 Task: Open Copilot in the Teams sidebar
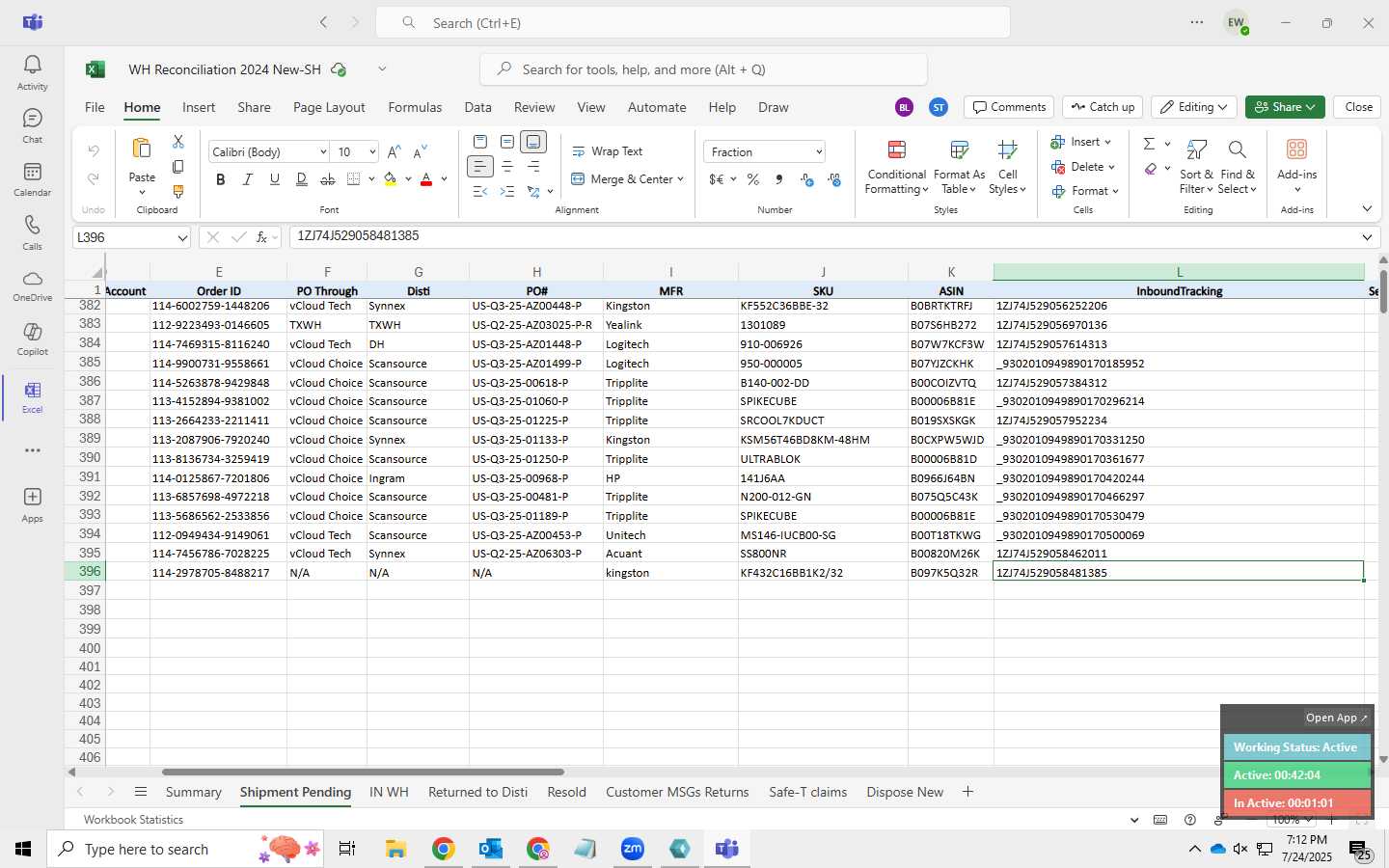pos(32,337)
